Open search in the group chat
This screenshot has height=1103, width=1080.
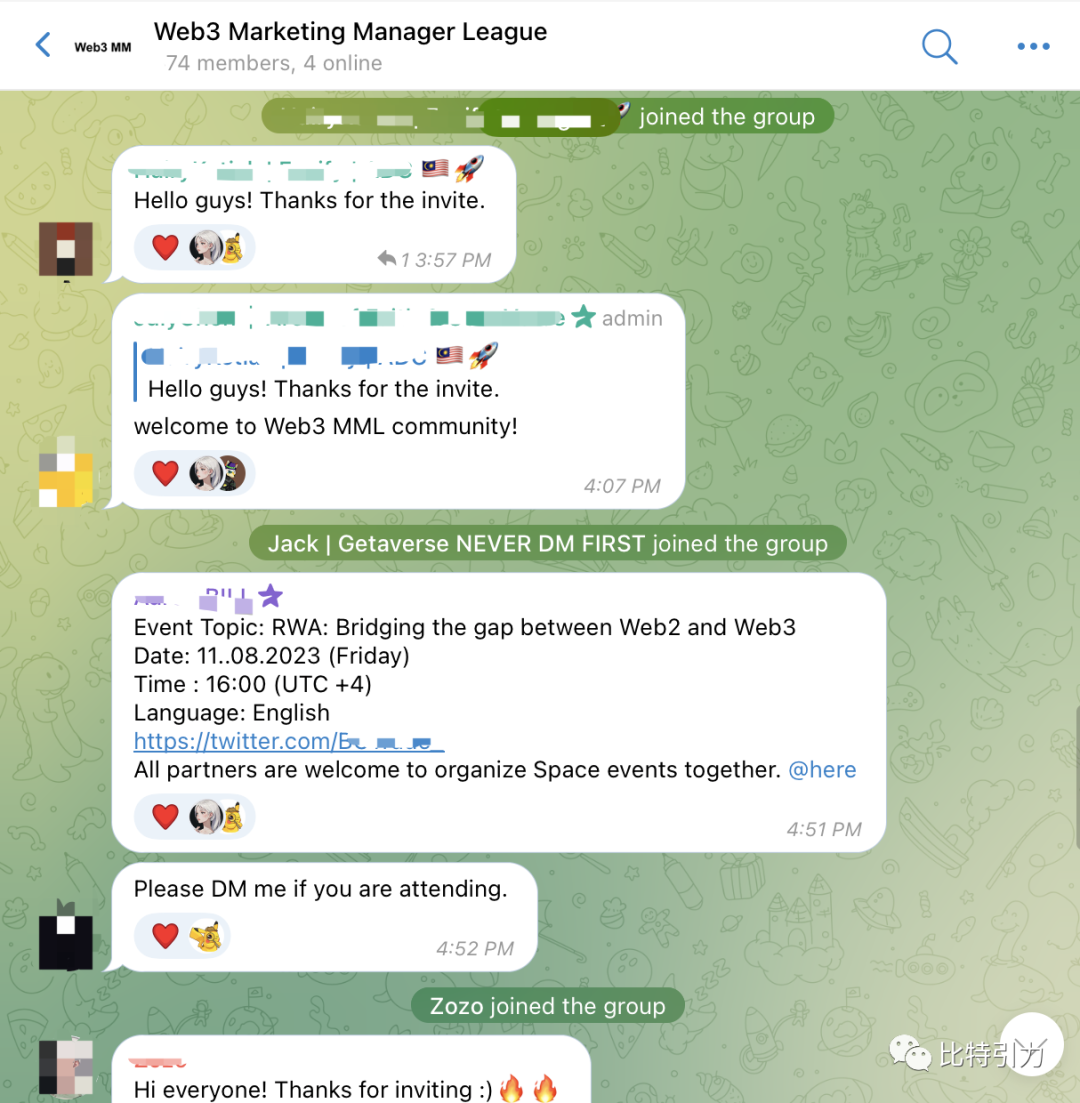tap(939, 46)
